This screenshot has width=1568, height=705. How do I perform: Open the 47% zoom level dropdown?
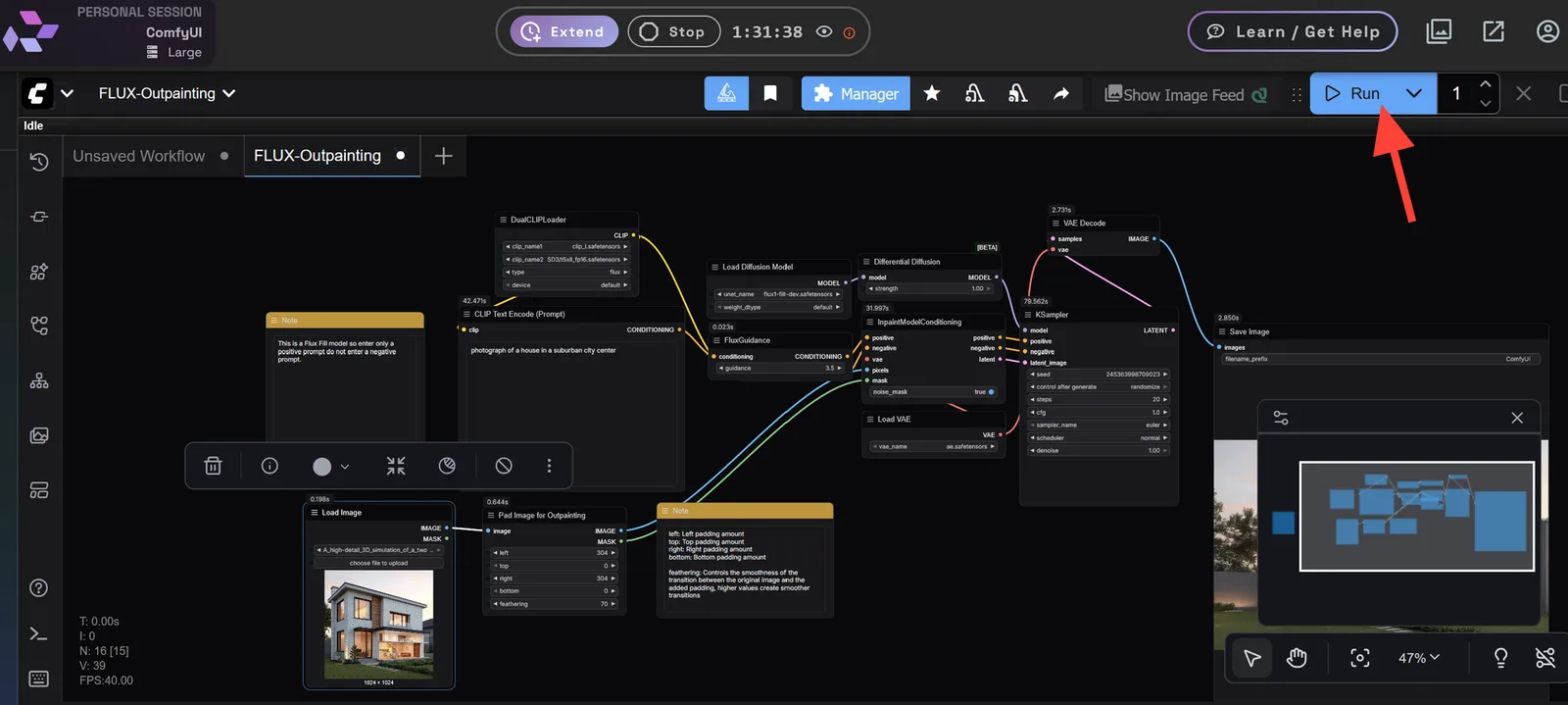click(x=1418, y=658)
